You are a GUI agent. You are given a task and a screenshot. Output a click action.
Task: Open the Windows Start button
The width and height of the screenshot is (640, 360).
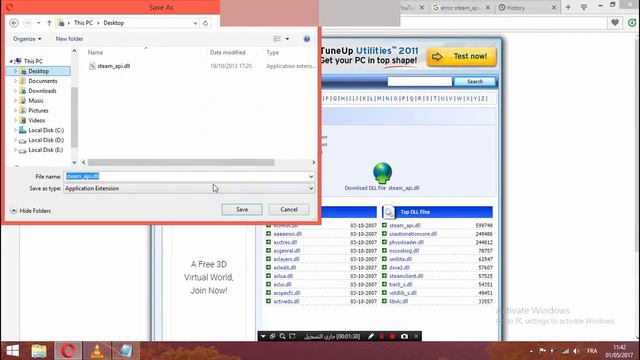click(x=12, y=351)
